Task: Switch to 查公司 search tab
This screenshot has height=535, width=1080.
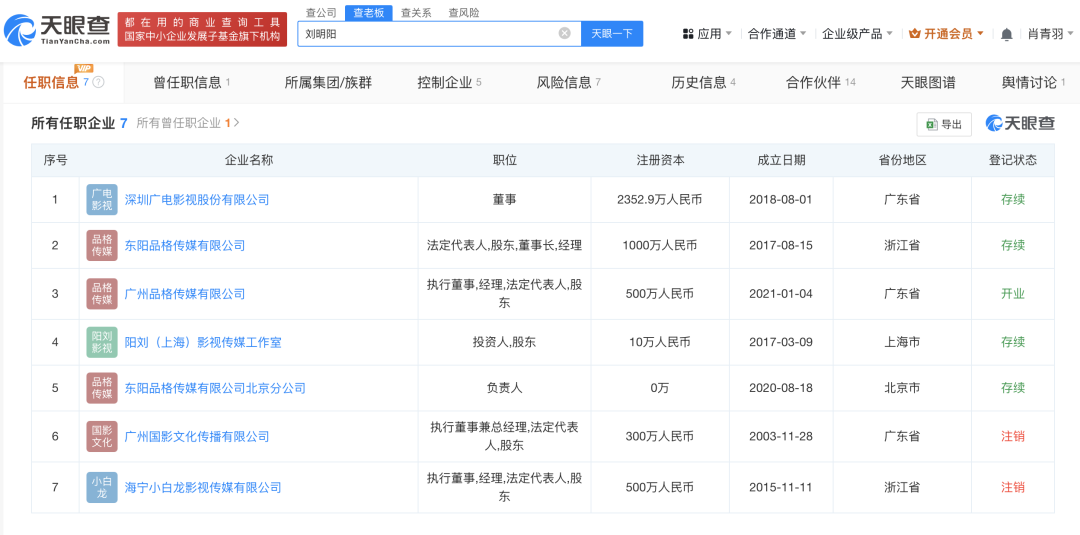Action: tap(321, 12)
